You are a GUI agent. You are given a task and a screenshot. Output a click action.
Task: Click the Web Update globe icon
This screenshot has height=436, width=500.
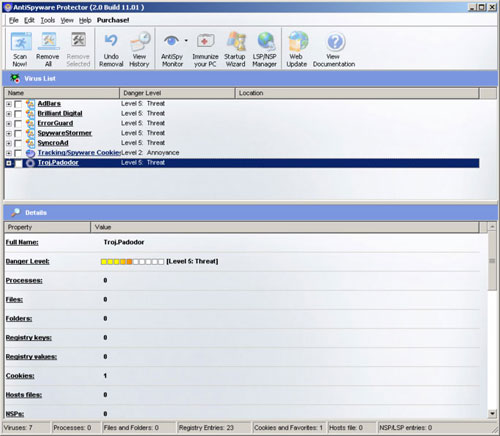pyautogui.click(x=298, y=41)
